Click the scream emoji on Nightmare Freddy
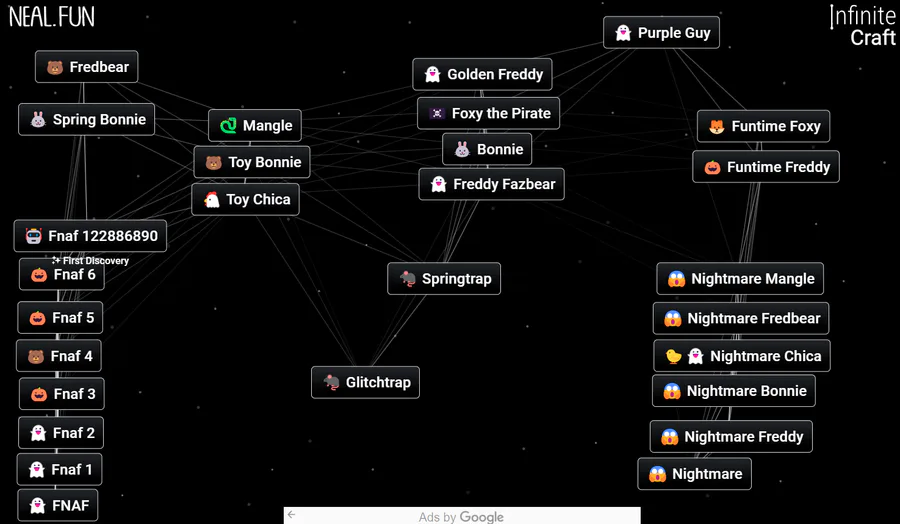900x524 pixels. 669,437
